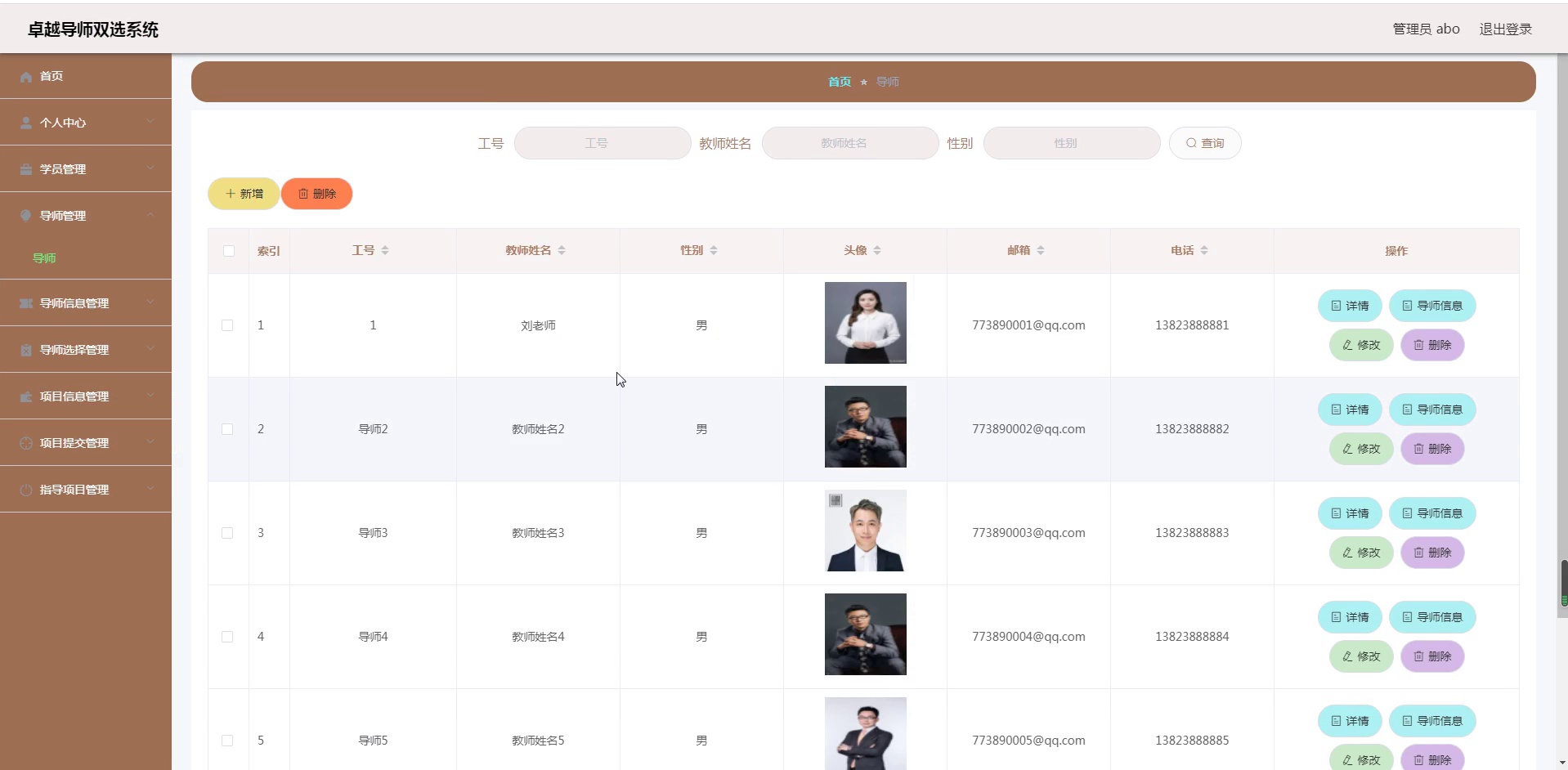Click the email 773890001@qq.com

(x=1028, y=325)
